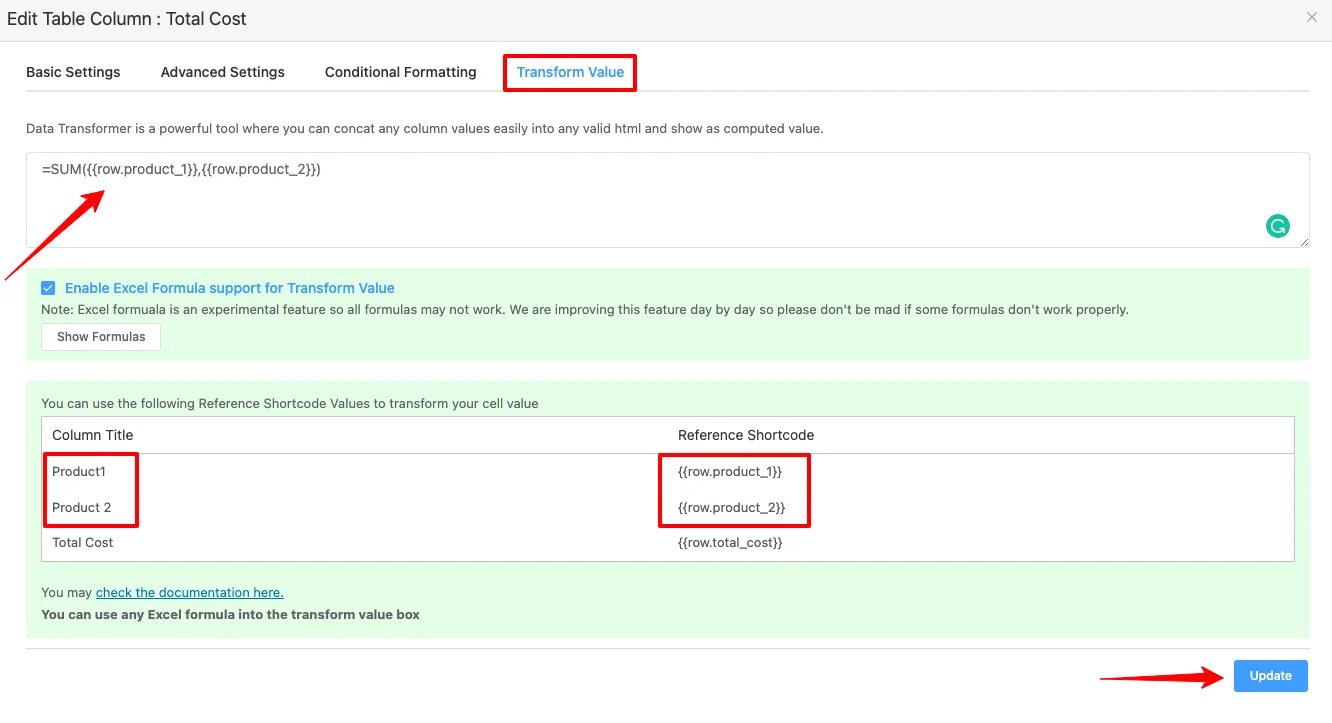Click the Update button
The height and width of the screenshot is (723, 1332).
point(1270,676)
